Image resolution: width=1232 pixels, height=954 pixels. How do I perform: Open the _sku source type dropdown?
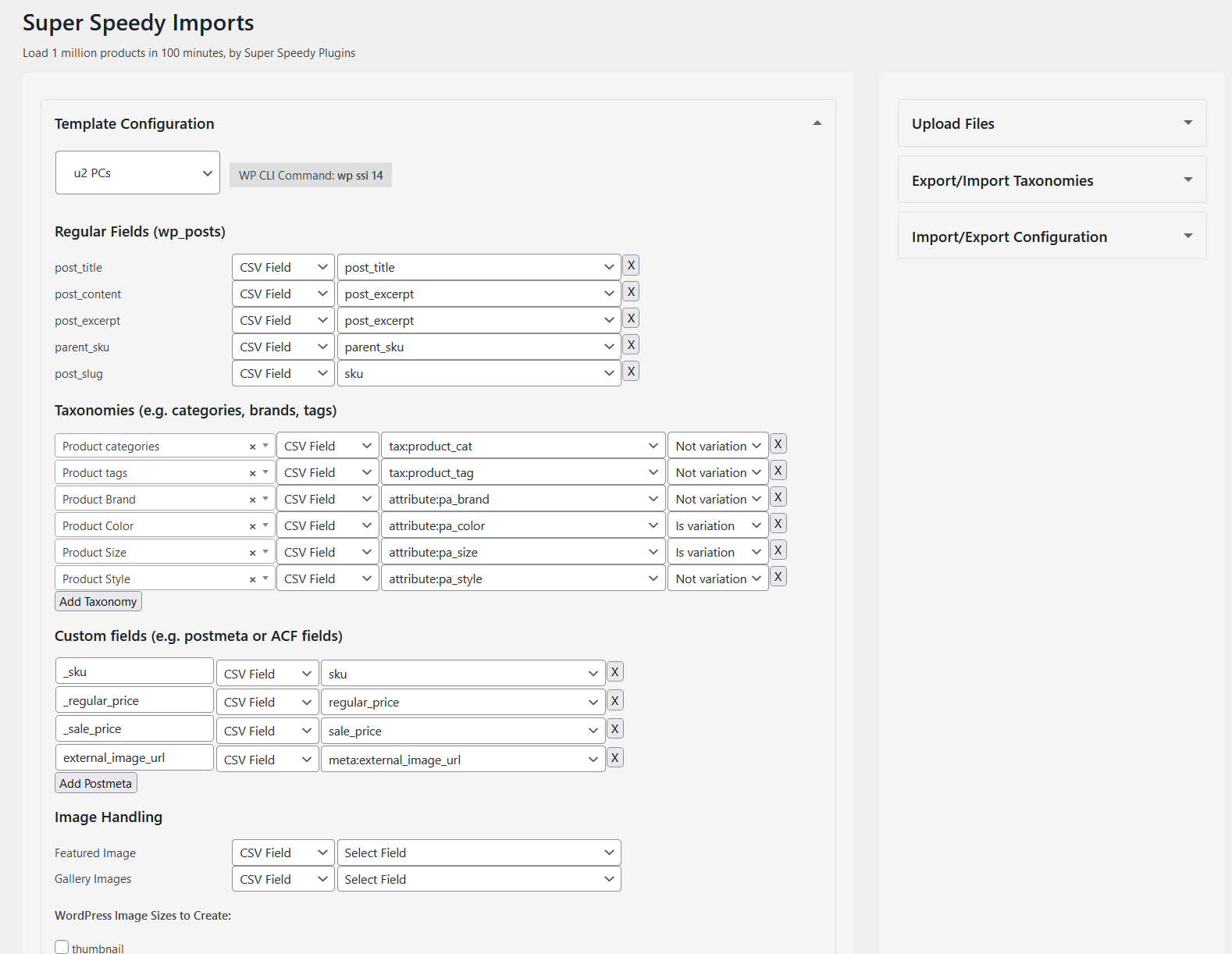pyautogui.click(x=268, y=674)
